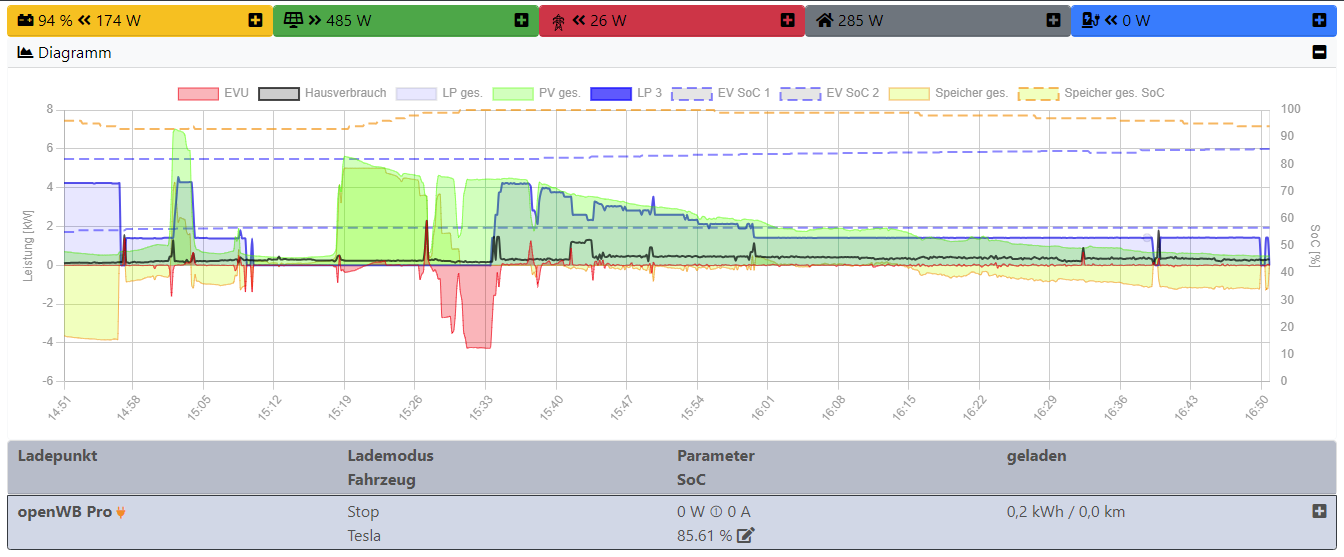Click the battery icon in yellow card
The width and height of the screenshot is (1344, 557).
click(x=26, y=20)
